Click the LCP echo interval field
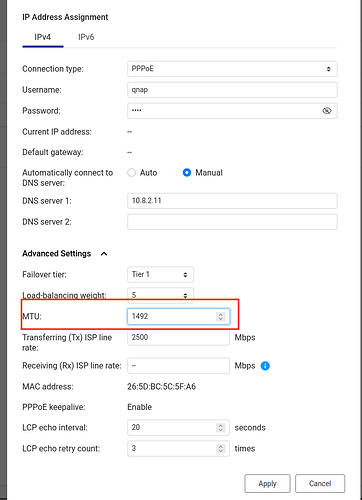 click(x=178, y=427)
